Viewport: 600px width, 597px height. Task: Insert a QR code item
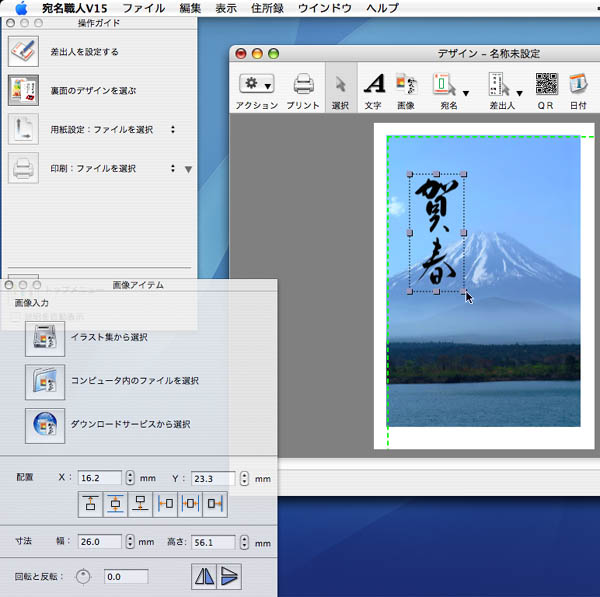click(x=546, y=84)
